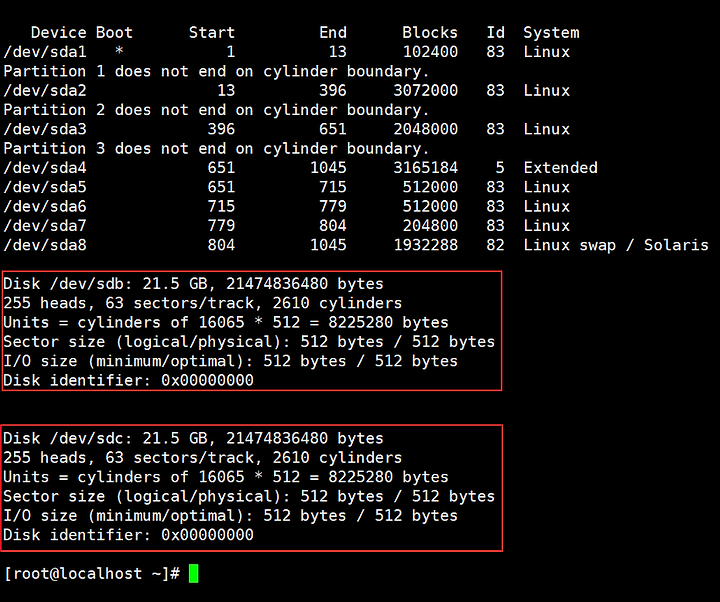The width and height of the screenshot is (720, 602).
Task: Click the Blocks value 1932288
Action: pyautogui.click(x=426, y=245)
